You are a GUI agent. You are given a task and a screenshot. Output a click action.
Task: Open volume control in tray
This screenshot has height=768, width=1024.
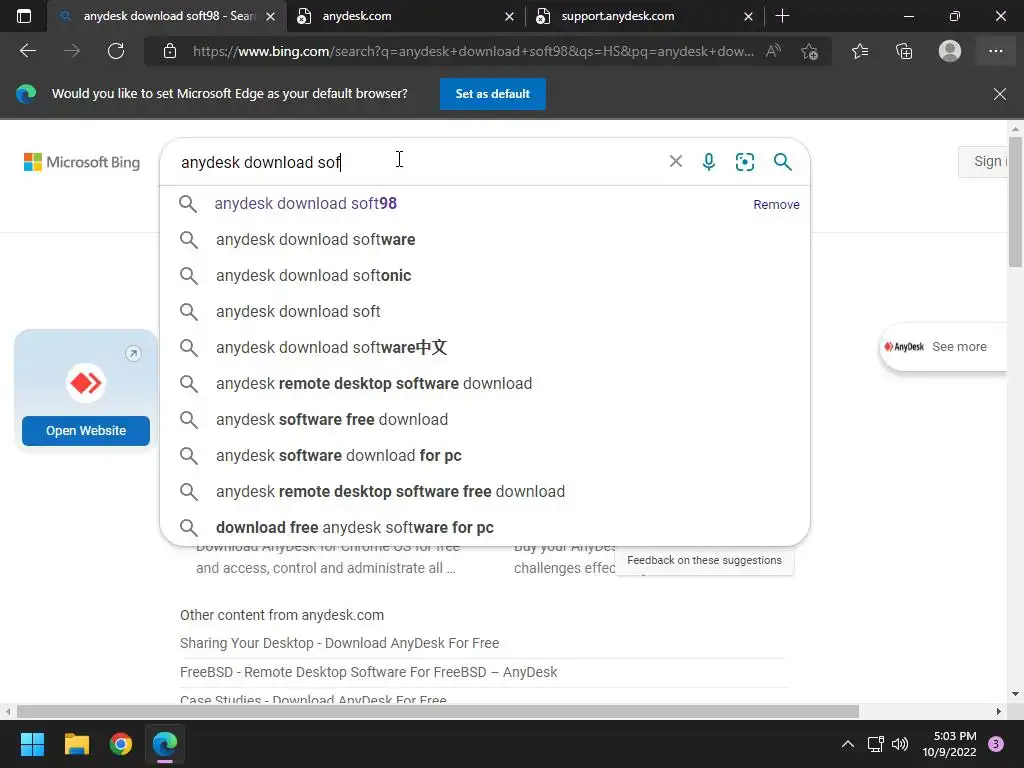[x=900, y=744]
